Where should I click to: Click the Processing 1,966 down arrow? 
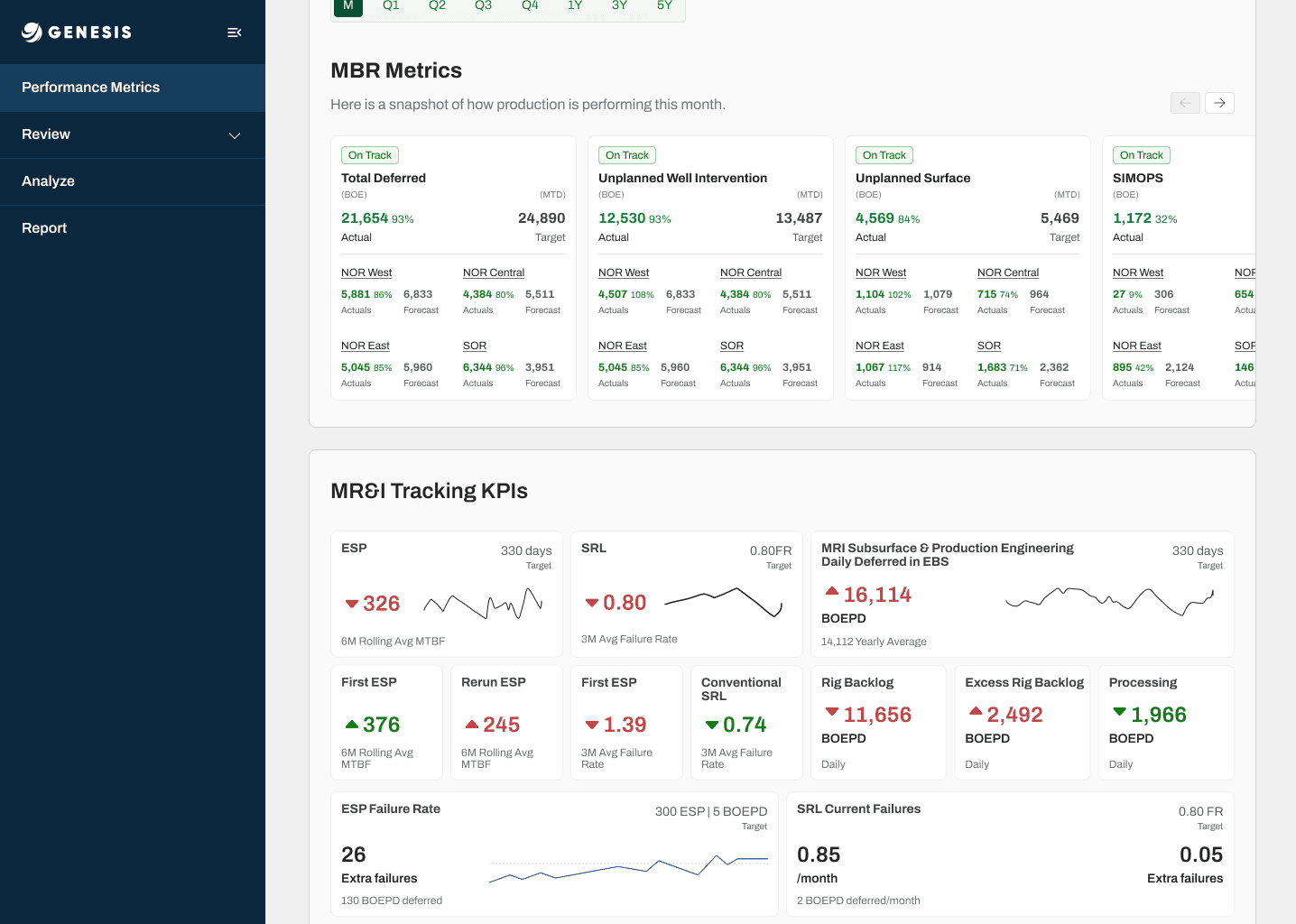1120,712
